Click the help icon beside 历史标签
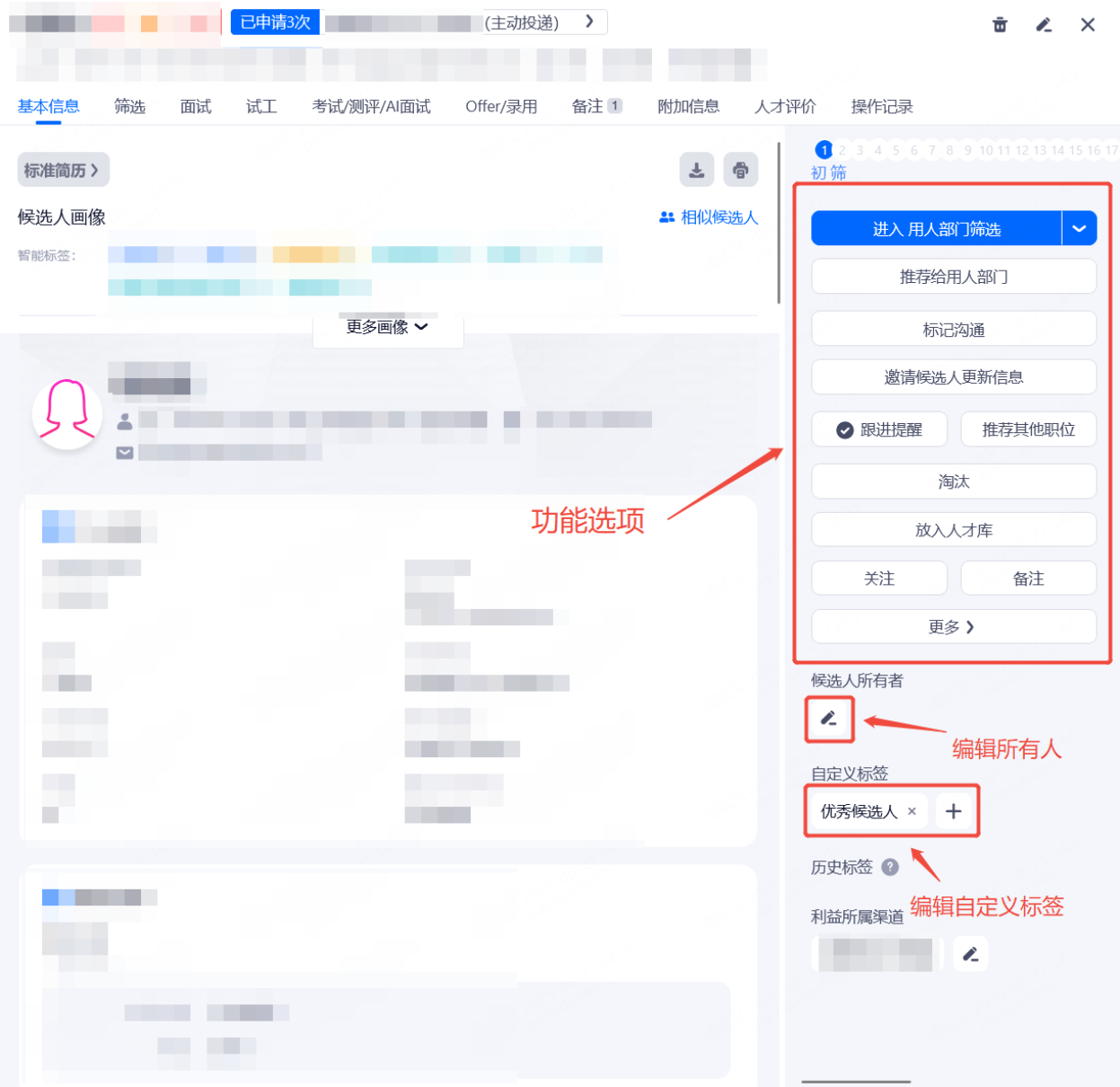 [x=890, y=867]
